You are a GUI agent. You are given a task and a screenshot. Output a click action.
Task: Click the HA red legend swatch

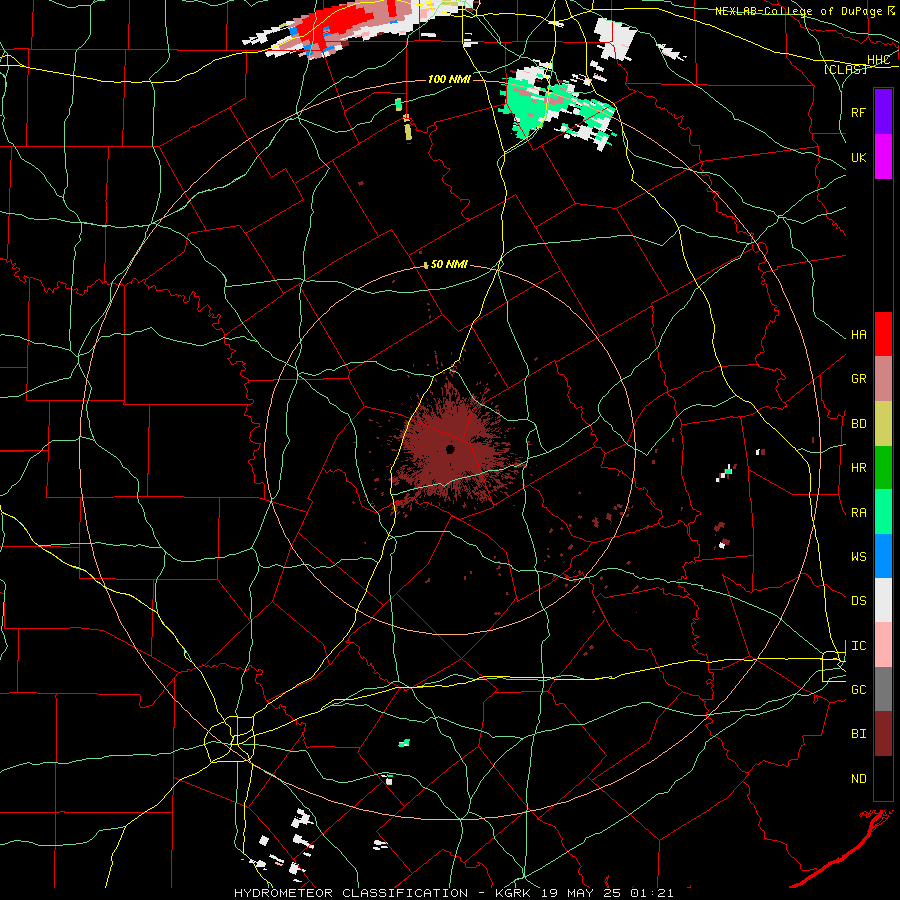click(x=883, y=334)
